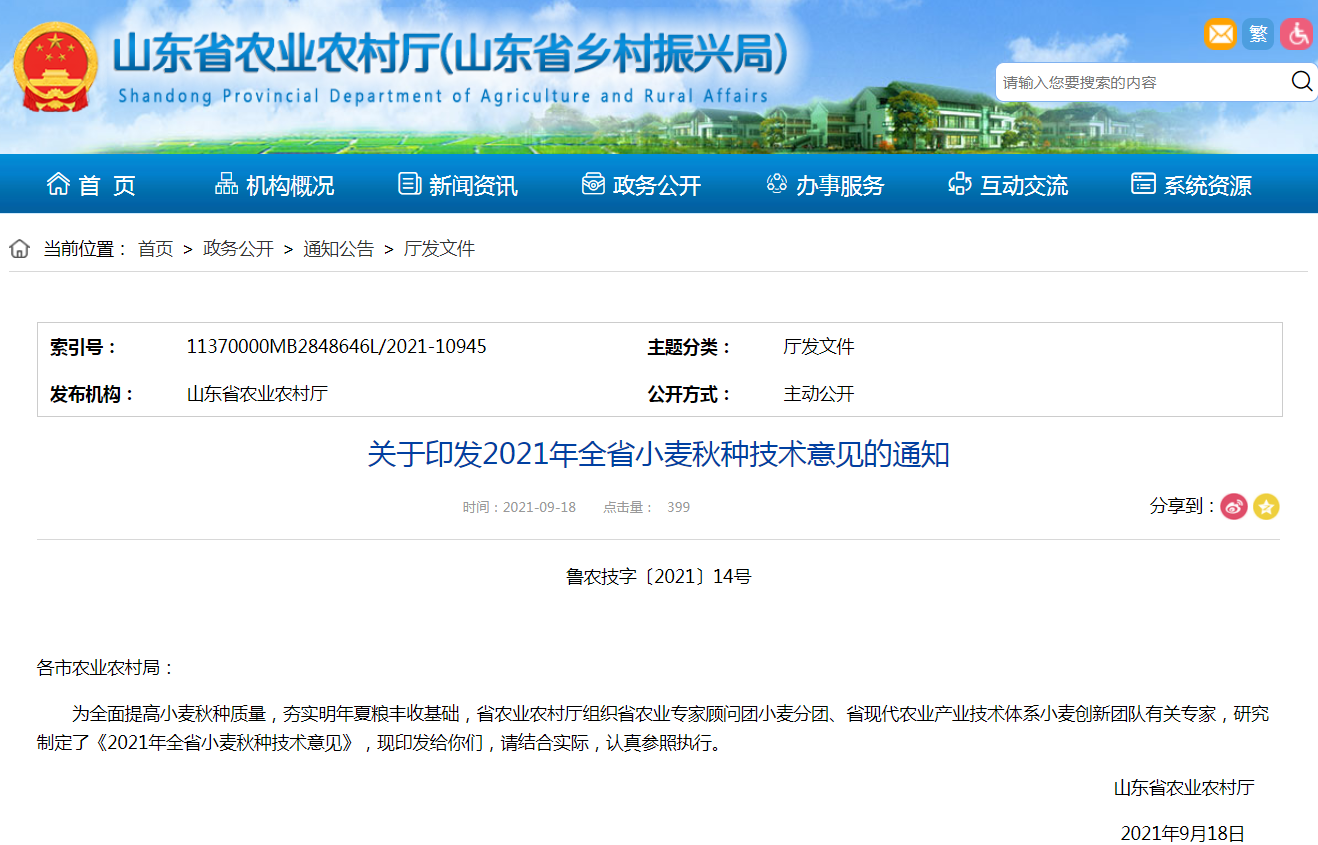The width and height of the screenshot is (1318, 845).
Task: Click signature 山东省农业农村厅 under article
Action: 1184,787
